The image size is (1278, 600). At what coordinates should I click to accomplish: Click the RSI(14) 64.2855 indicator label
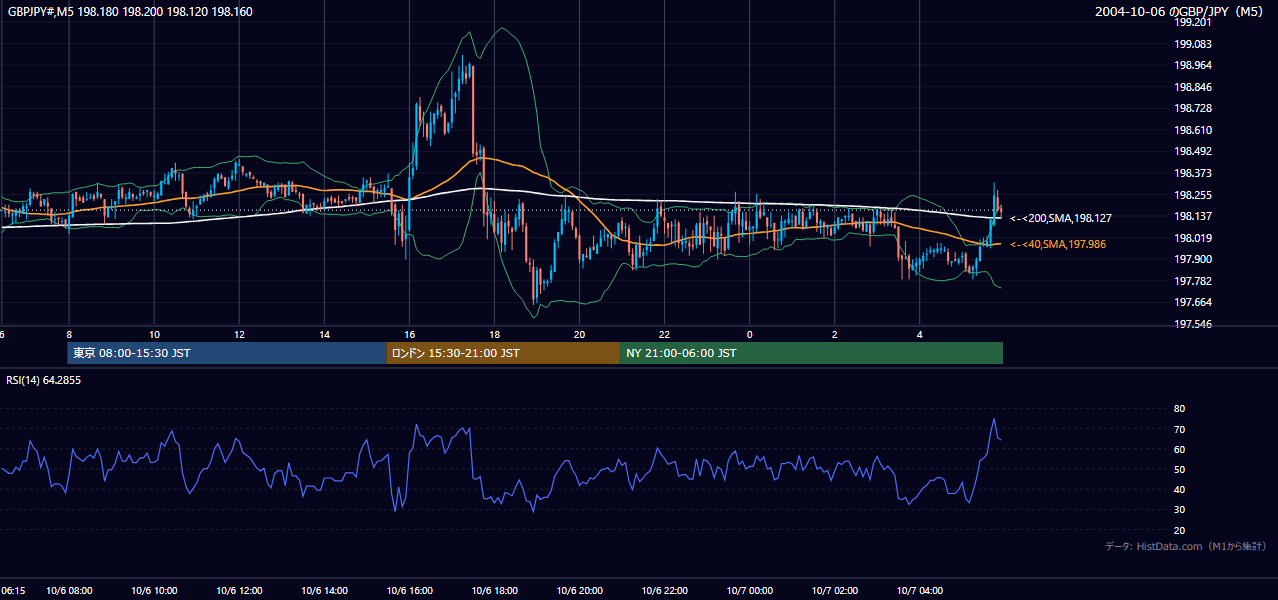coord(44,380)
